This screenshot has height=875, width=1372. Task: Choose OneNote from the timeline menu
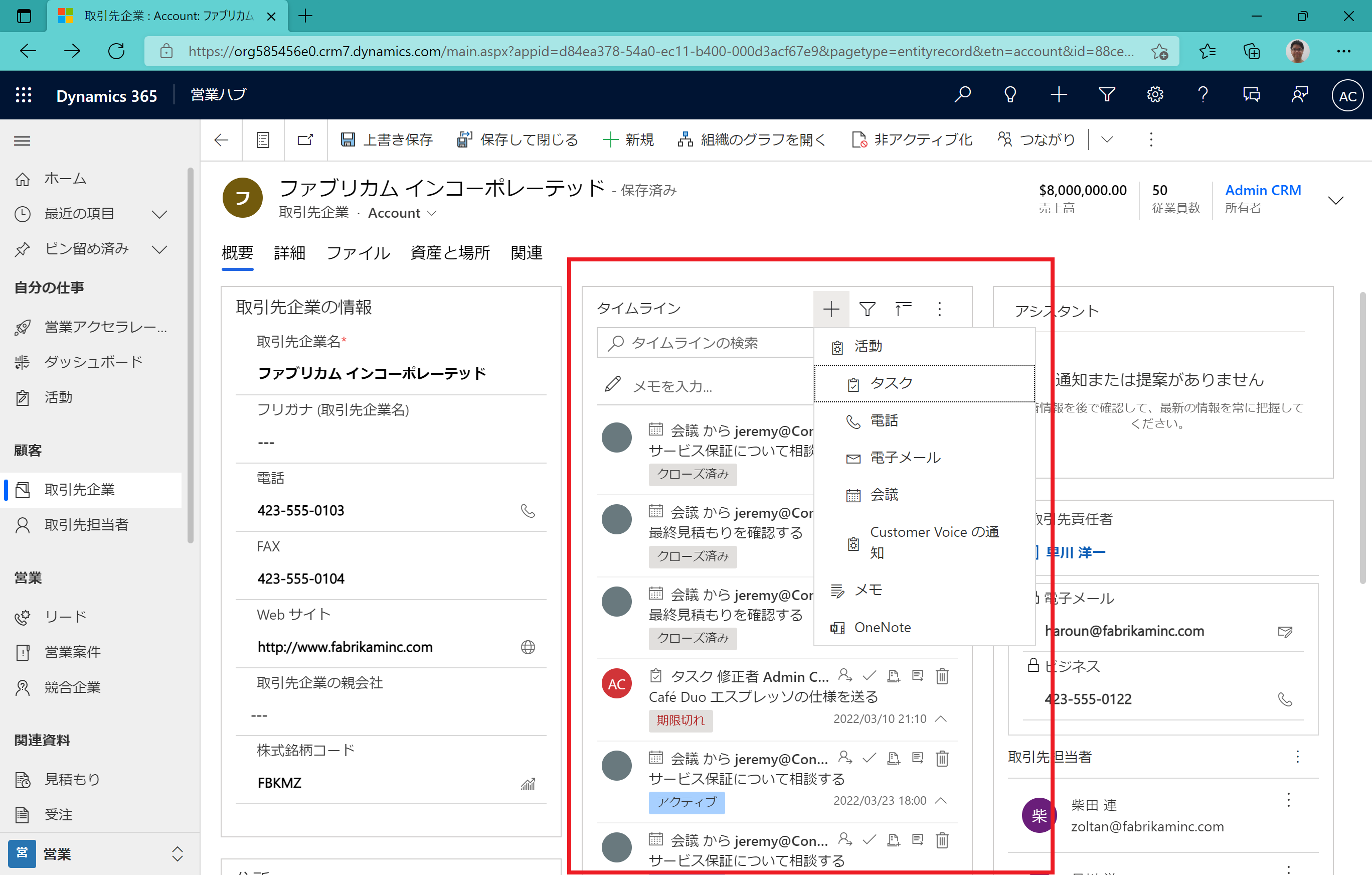[x=924, y=628]
